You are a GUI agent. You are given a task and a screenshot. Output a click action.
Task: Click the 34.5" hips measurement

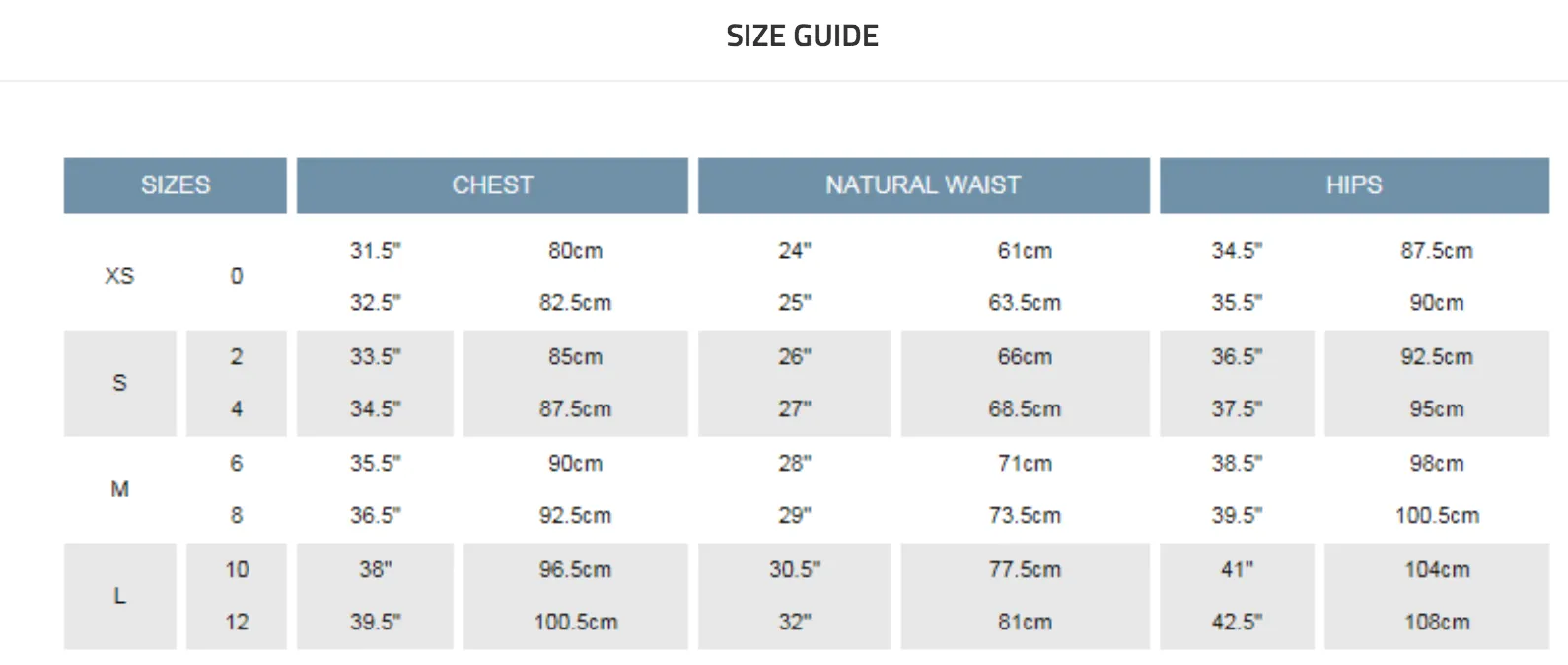click(x=1237, y=251)
